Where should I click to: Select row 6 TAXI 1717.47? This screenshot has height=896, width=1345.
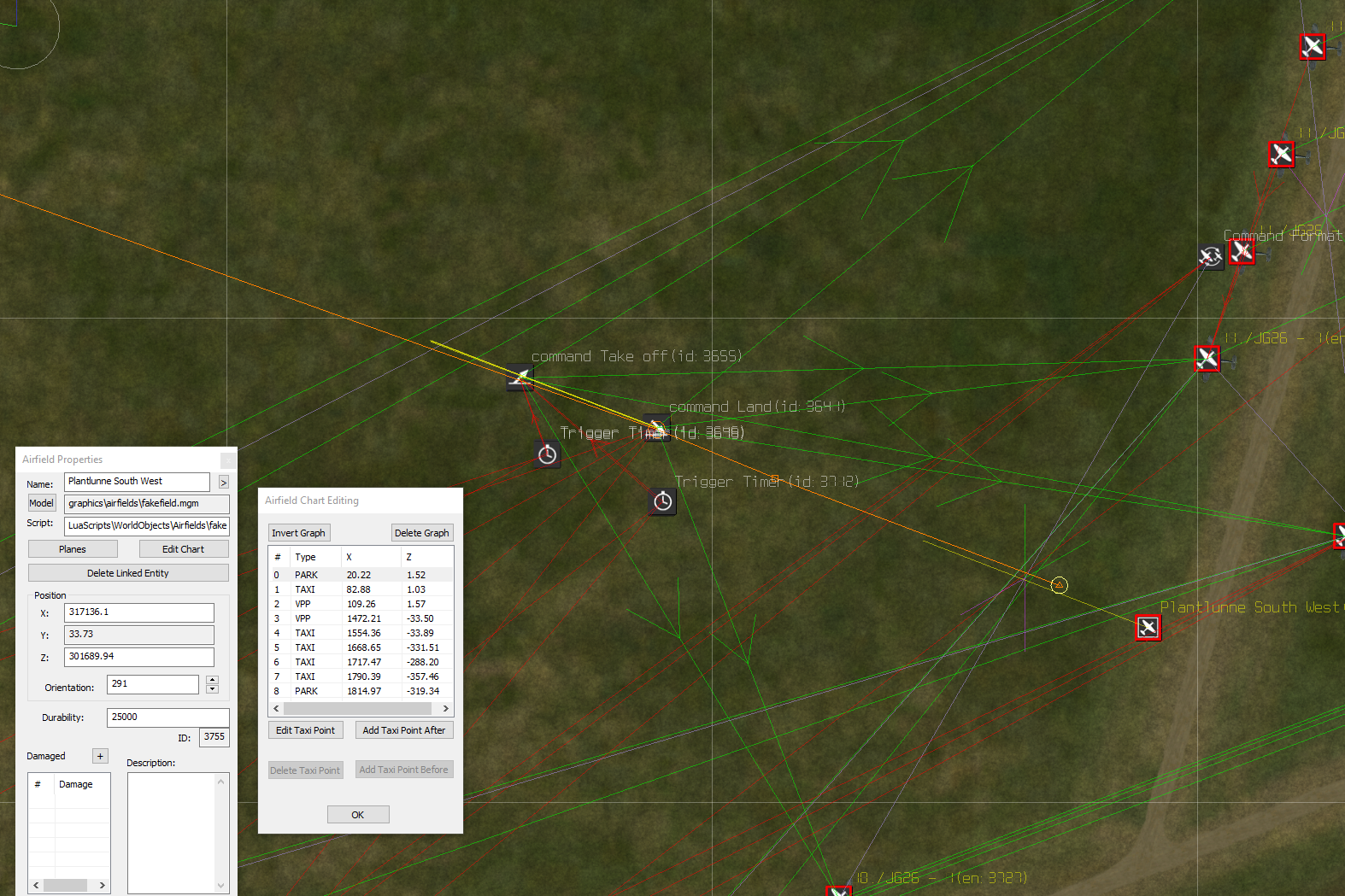click(361, 662)
